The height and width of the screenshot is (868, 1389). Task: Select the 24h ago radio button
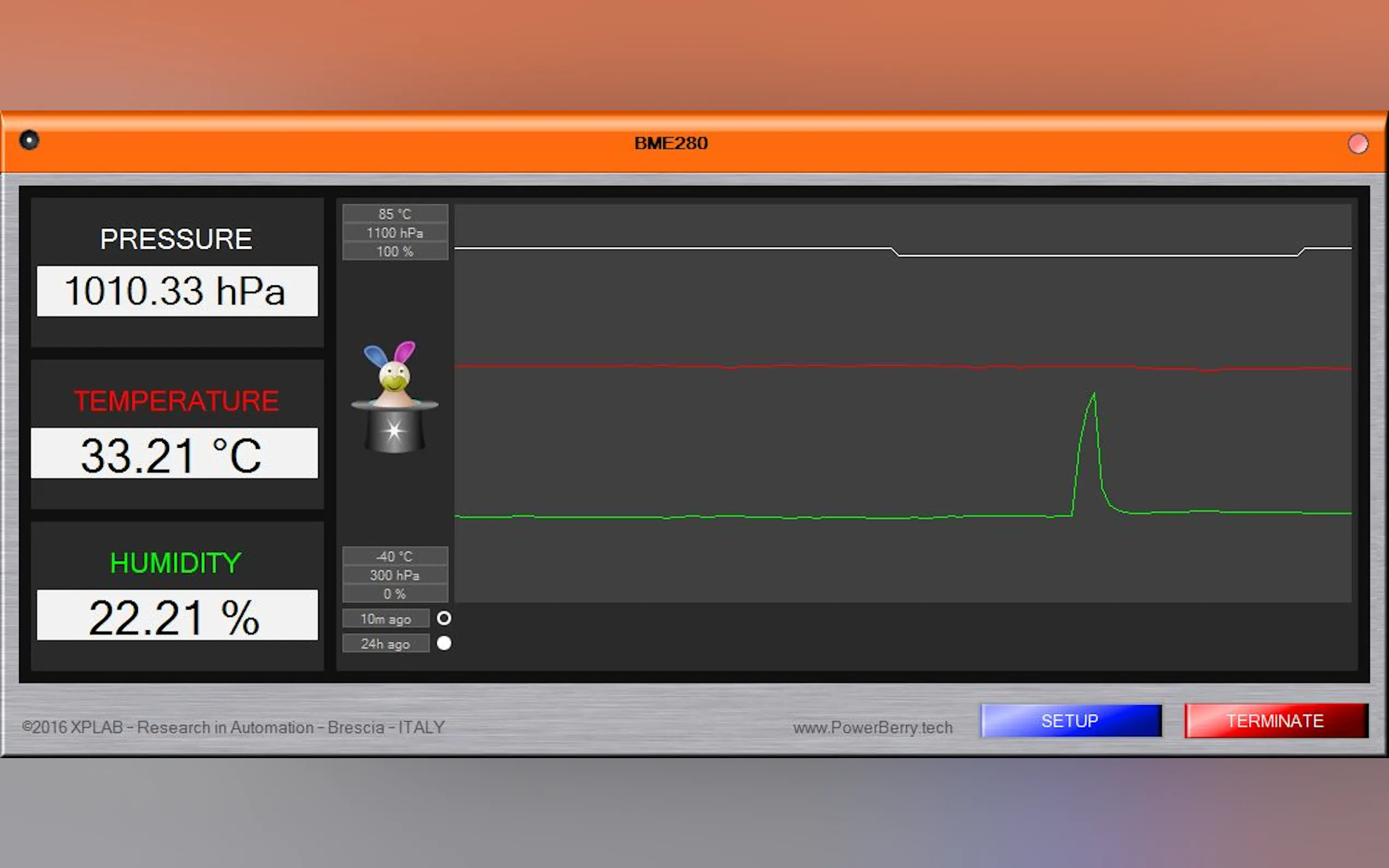coord(444,643)
